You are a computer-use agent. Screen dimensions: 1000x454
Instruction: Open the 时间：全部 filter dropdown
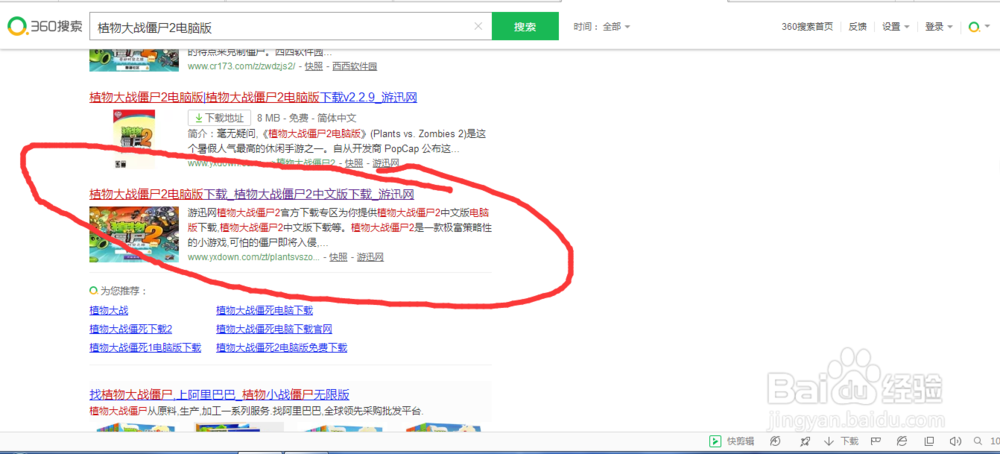(x=601, y=27)
